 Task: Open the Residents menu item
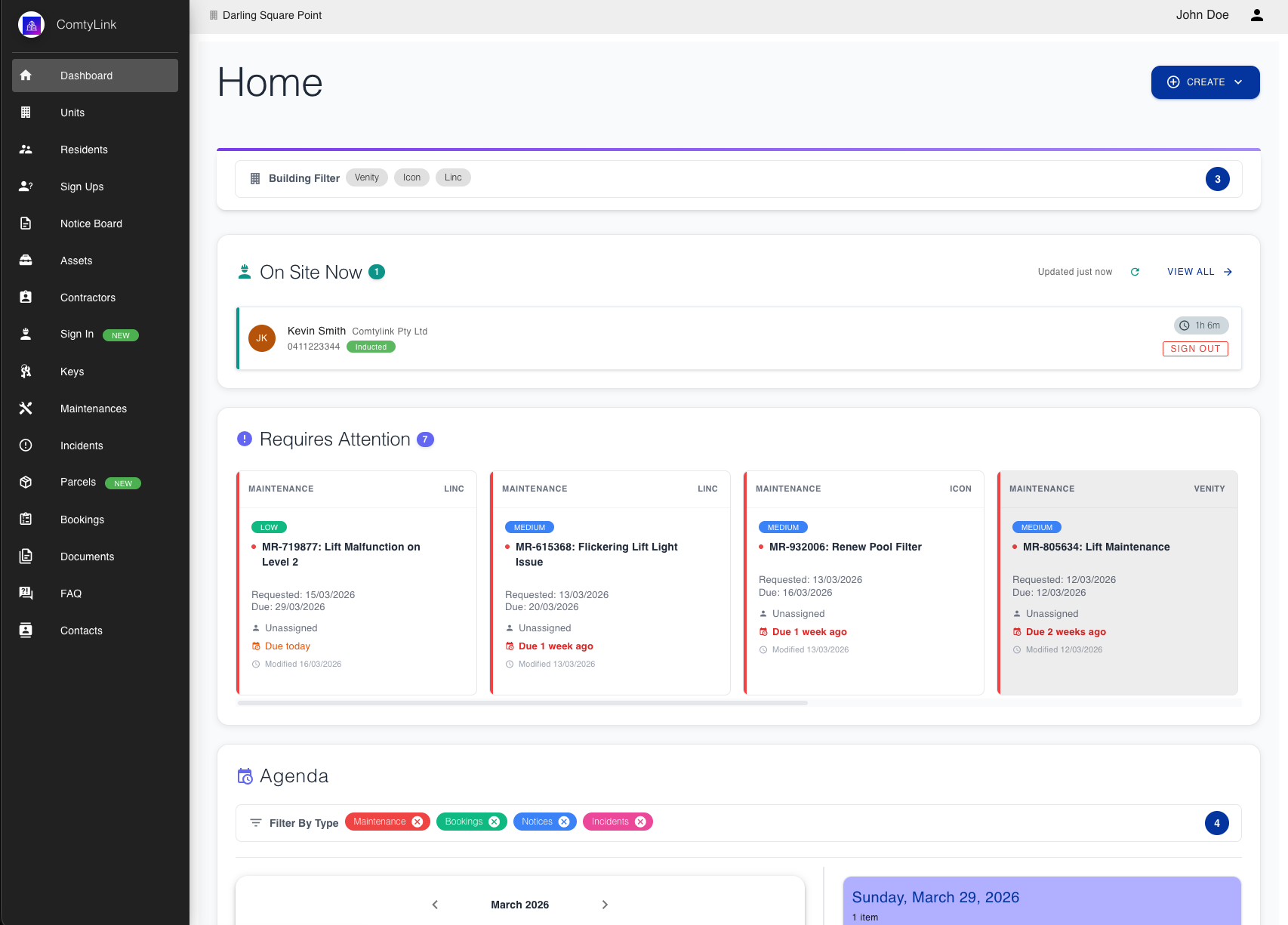point(95,150)
